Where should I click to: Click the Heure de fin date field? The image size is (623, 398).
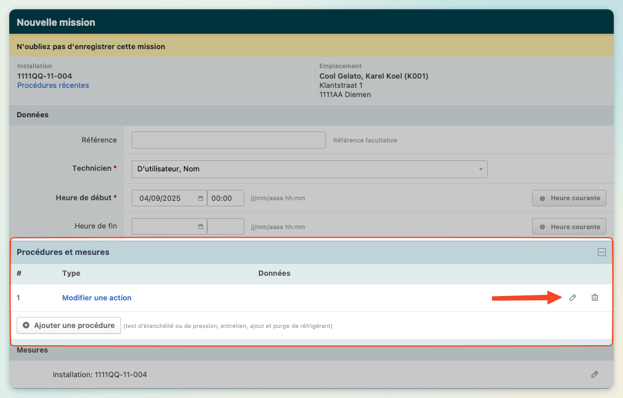tap(169, 226)
